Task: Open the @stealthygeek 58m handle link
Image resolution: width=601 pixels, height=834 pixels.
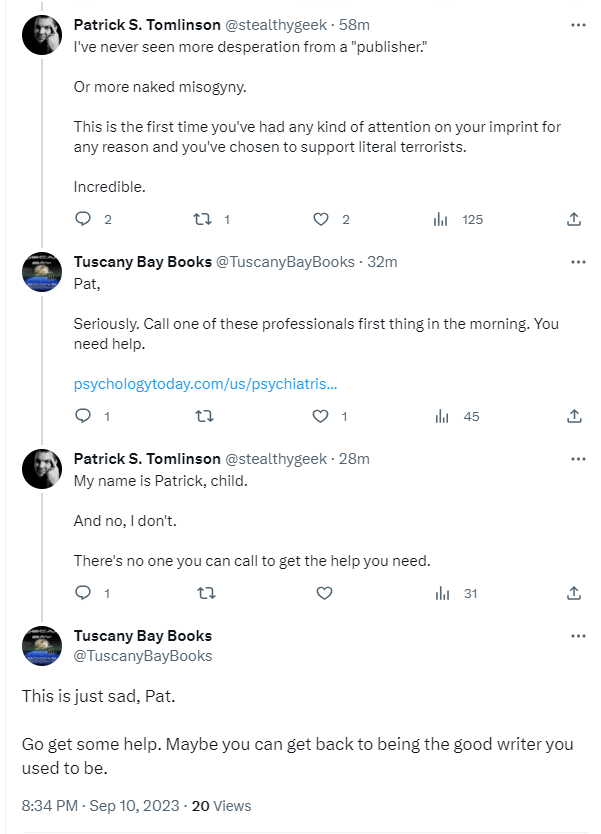Action: 273,25
